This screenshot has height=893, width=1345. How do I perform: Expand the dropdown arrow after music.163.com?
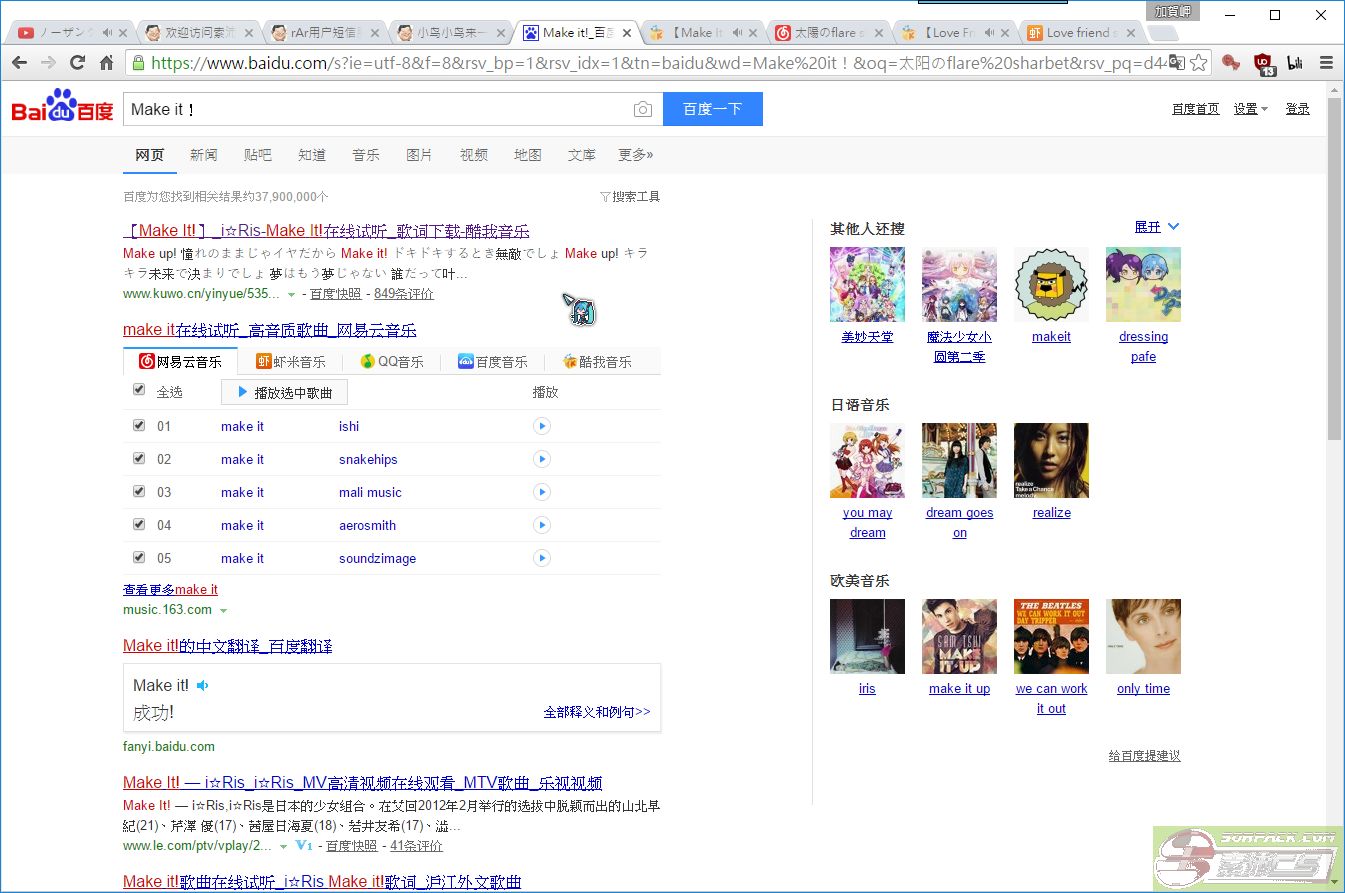pyautogui.click(x=223, y=611)
